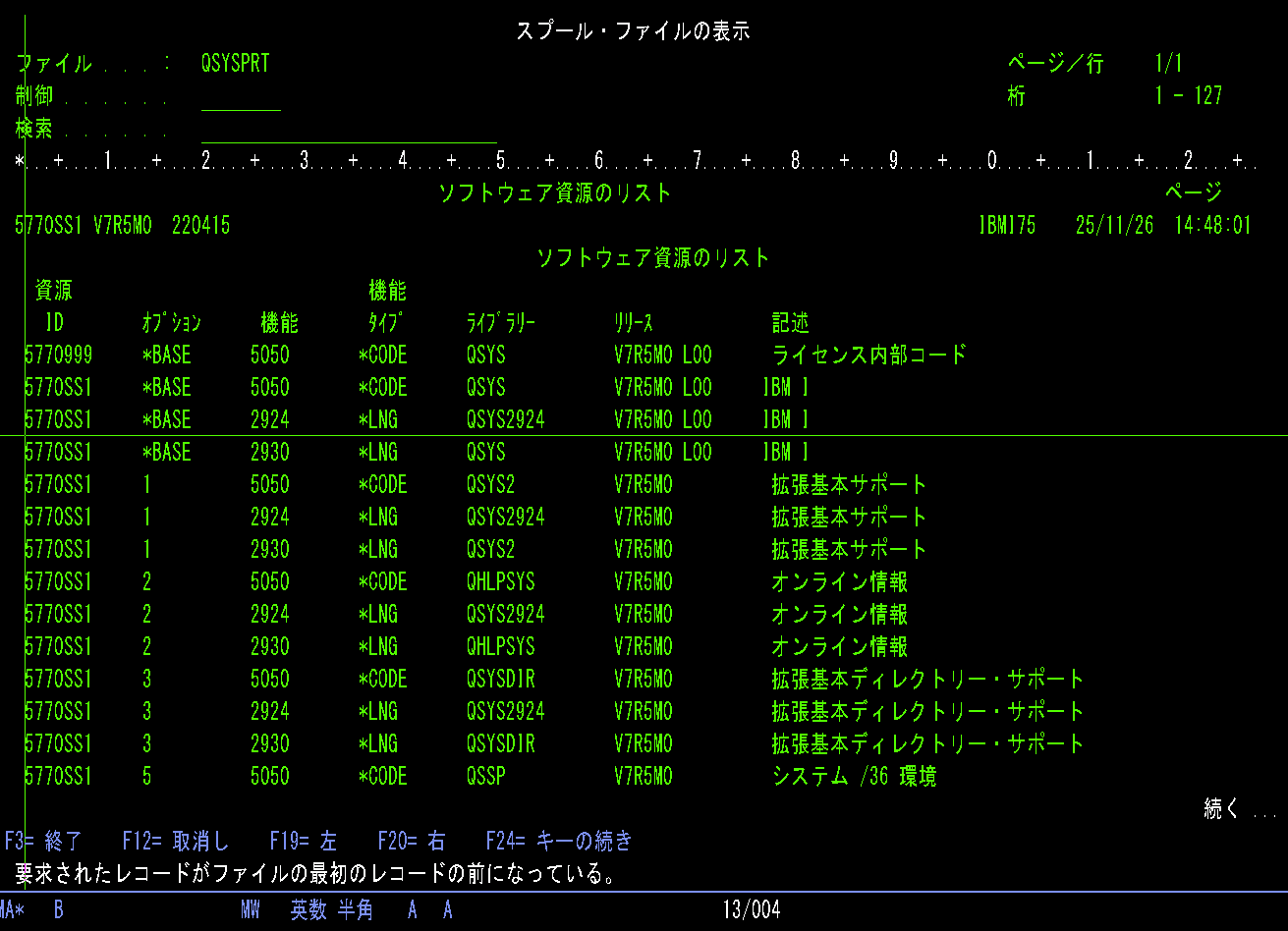
Task: Click the 記述 column header
Action: (791, 323)
